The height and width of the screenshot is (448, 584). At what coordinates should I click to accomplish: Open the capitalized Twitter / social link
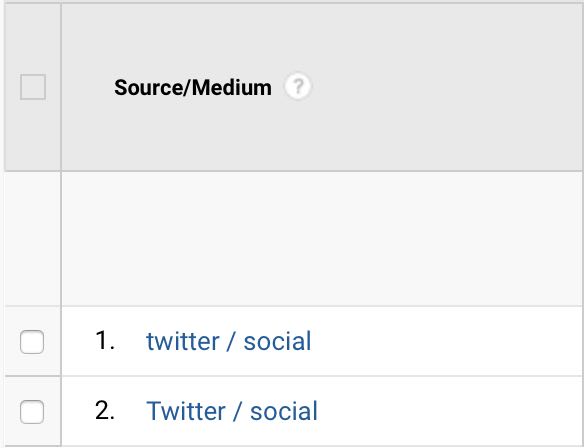232,411
